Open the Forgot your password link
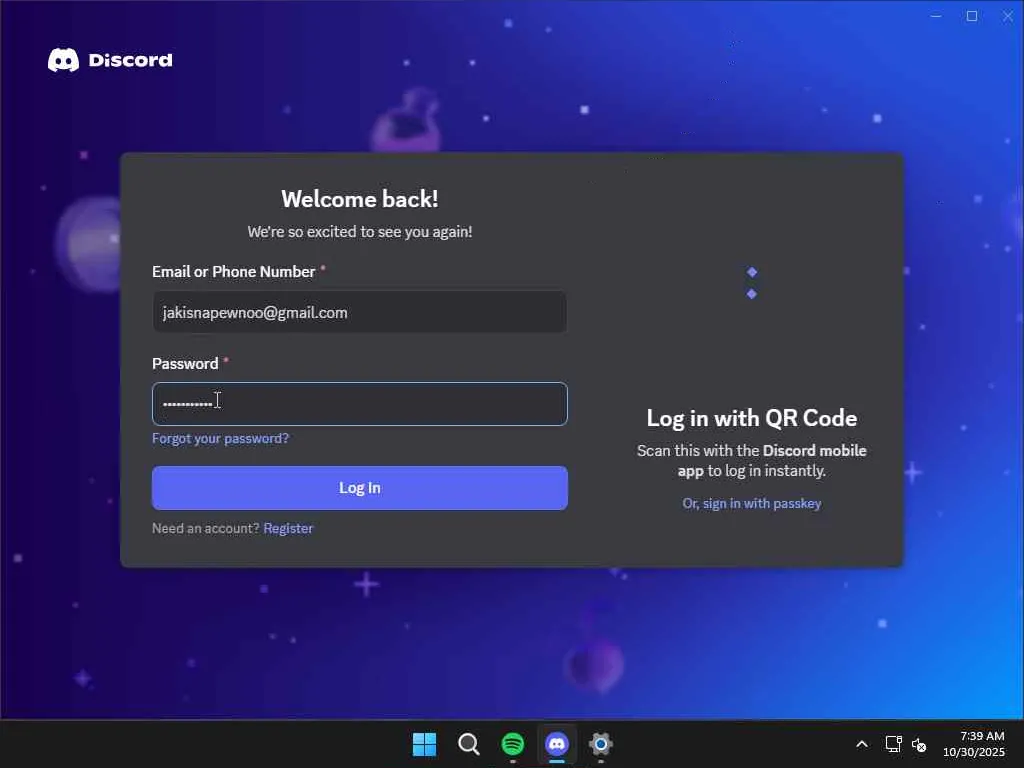The height and width of the screenshot is (768, 1024). coord(221,438)
